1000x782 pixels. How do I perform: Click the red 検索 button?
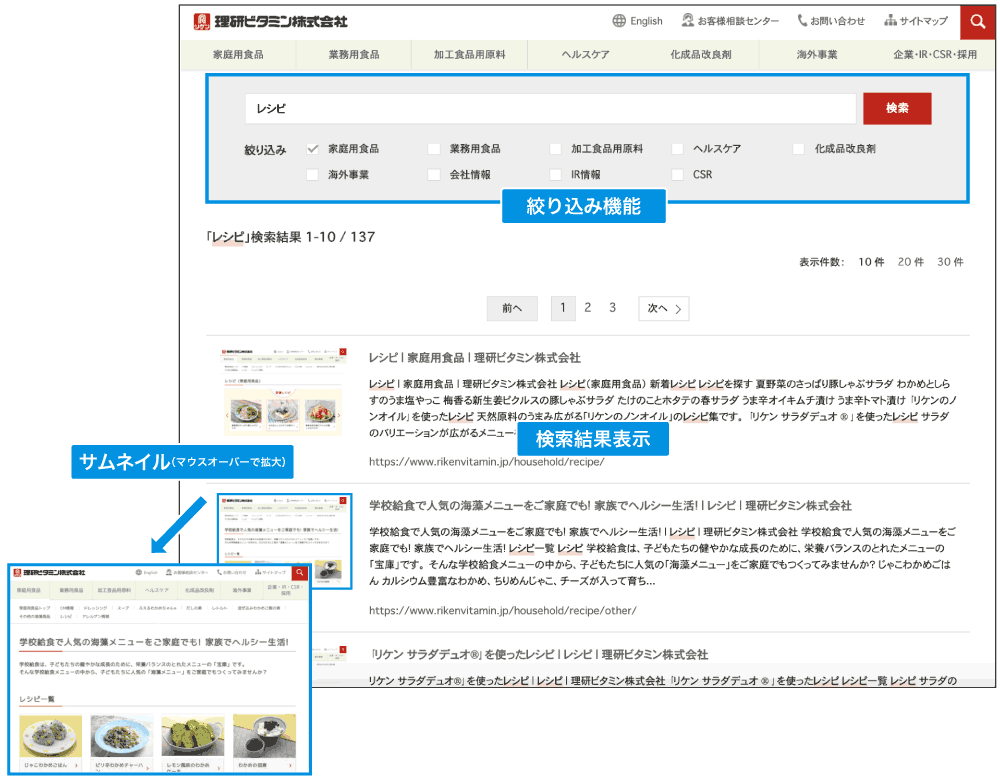[897, 108]
